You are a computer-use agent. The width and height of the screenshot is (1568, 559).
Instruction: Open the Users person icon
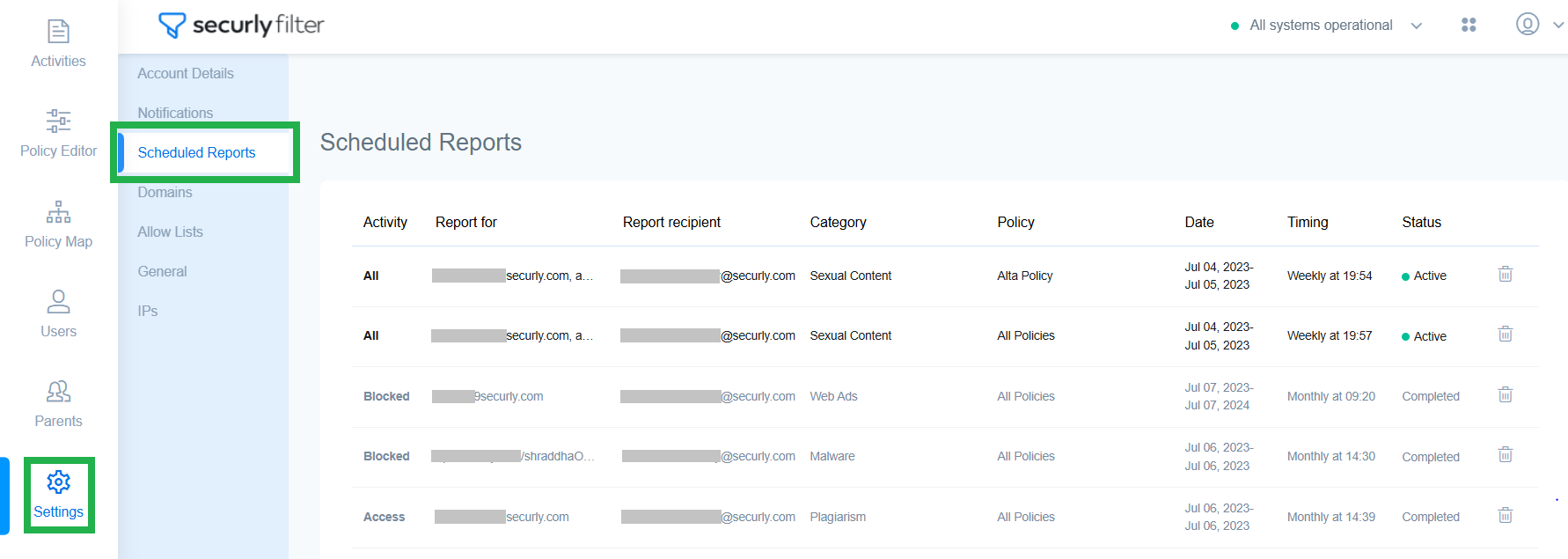[58, 302]
